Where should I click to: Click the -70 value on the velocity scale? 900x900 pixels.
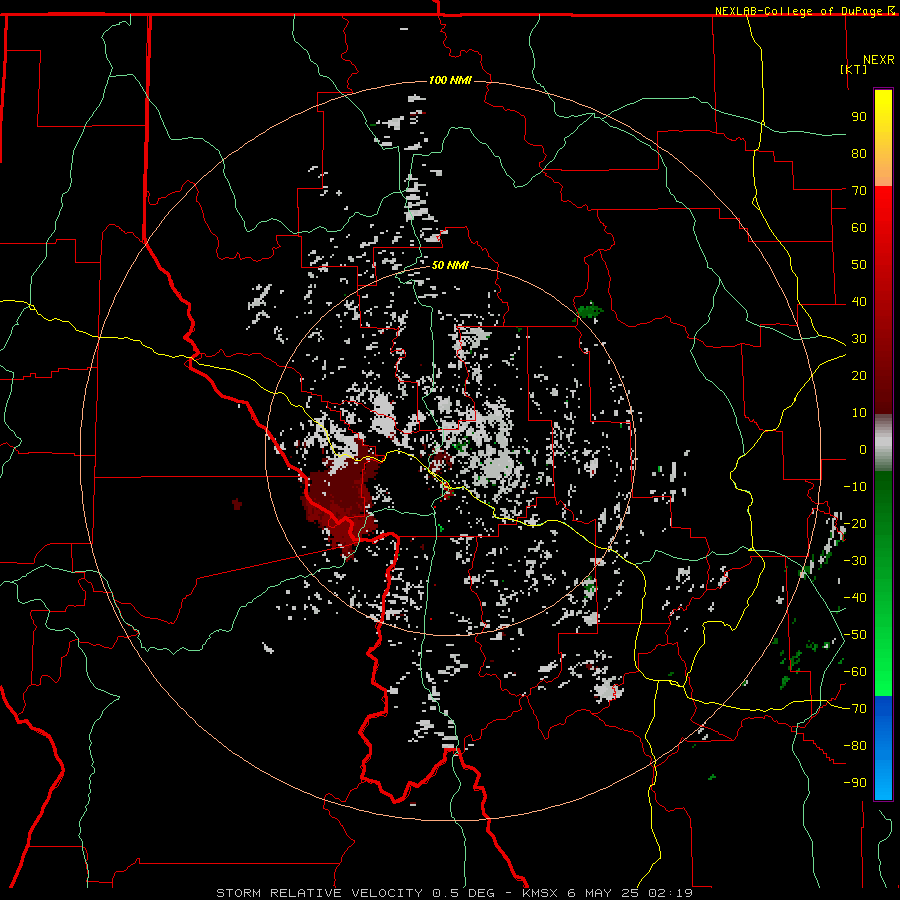tap(855, 709)
